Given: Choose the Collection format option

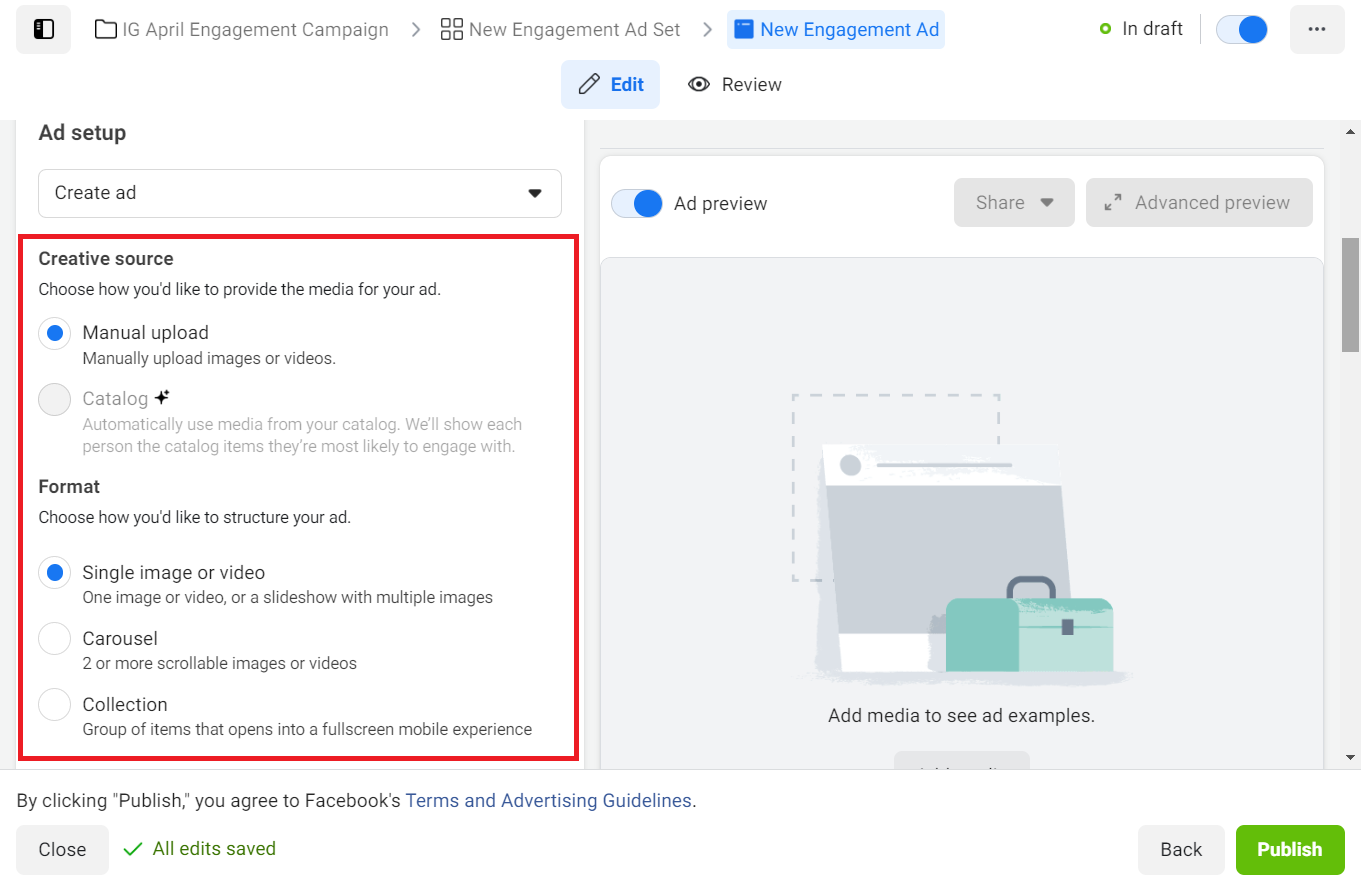Looking at the screenshot, I should (54, 704).
